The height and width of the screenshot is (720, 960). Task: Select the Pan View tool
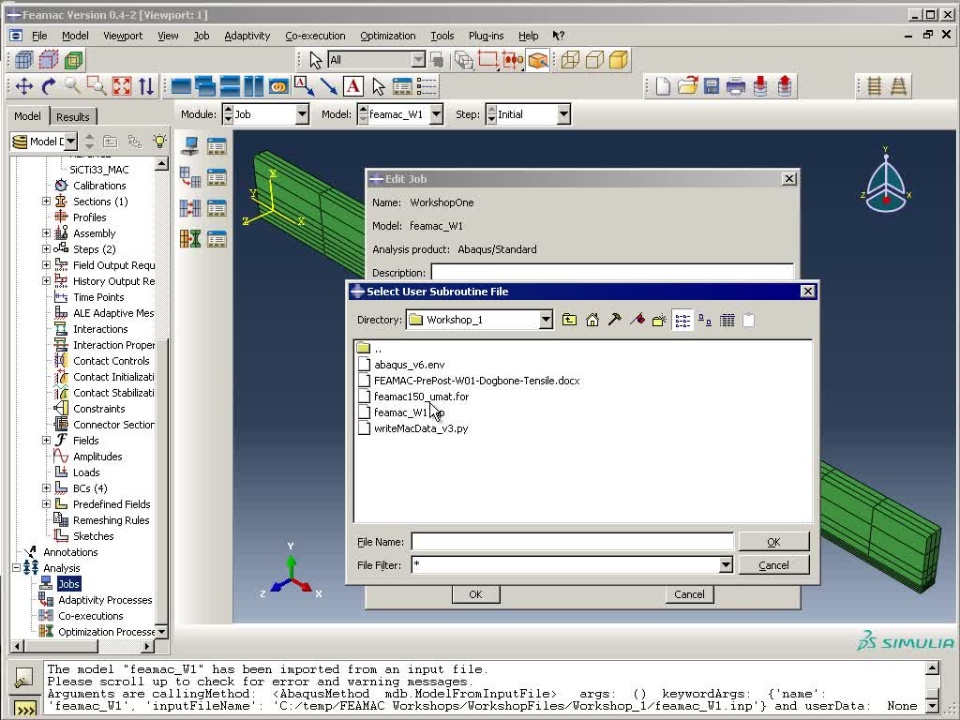pos(24,86)
